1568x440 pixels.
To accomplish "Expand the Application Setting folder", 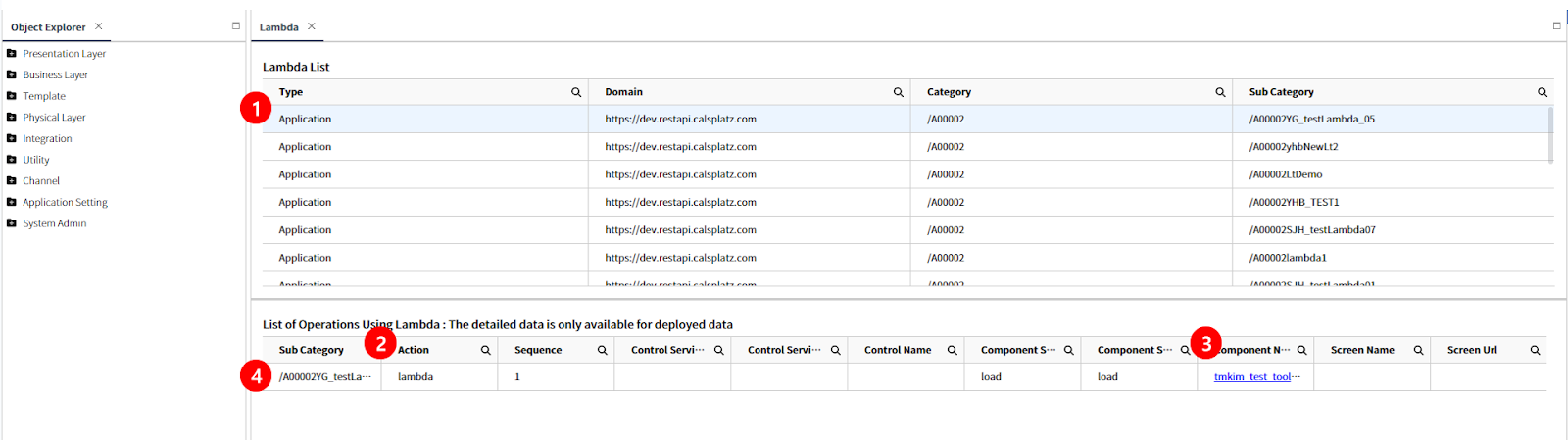I will tap(12, 202).
